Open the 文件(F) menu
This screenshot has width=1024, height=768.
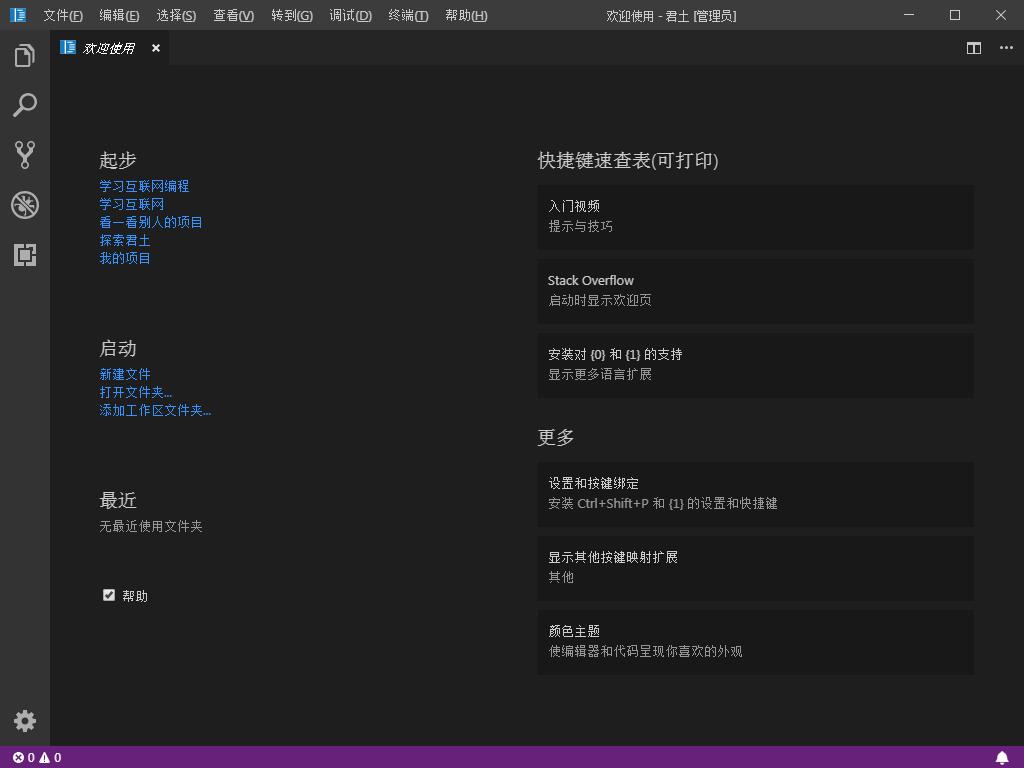click(62, 15)
